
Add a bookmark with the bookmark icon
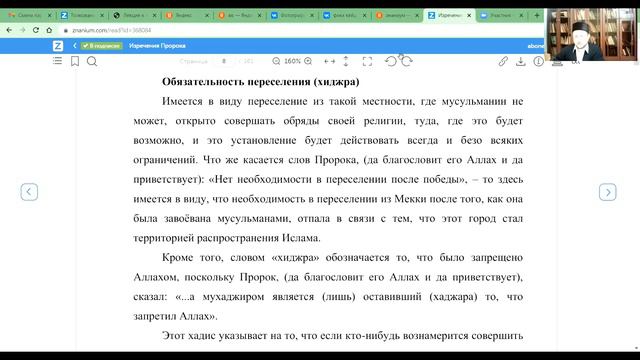click(x=75, y=61)
